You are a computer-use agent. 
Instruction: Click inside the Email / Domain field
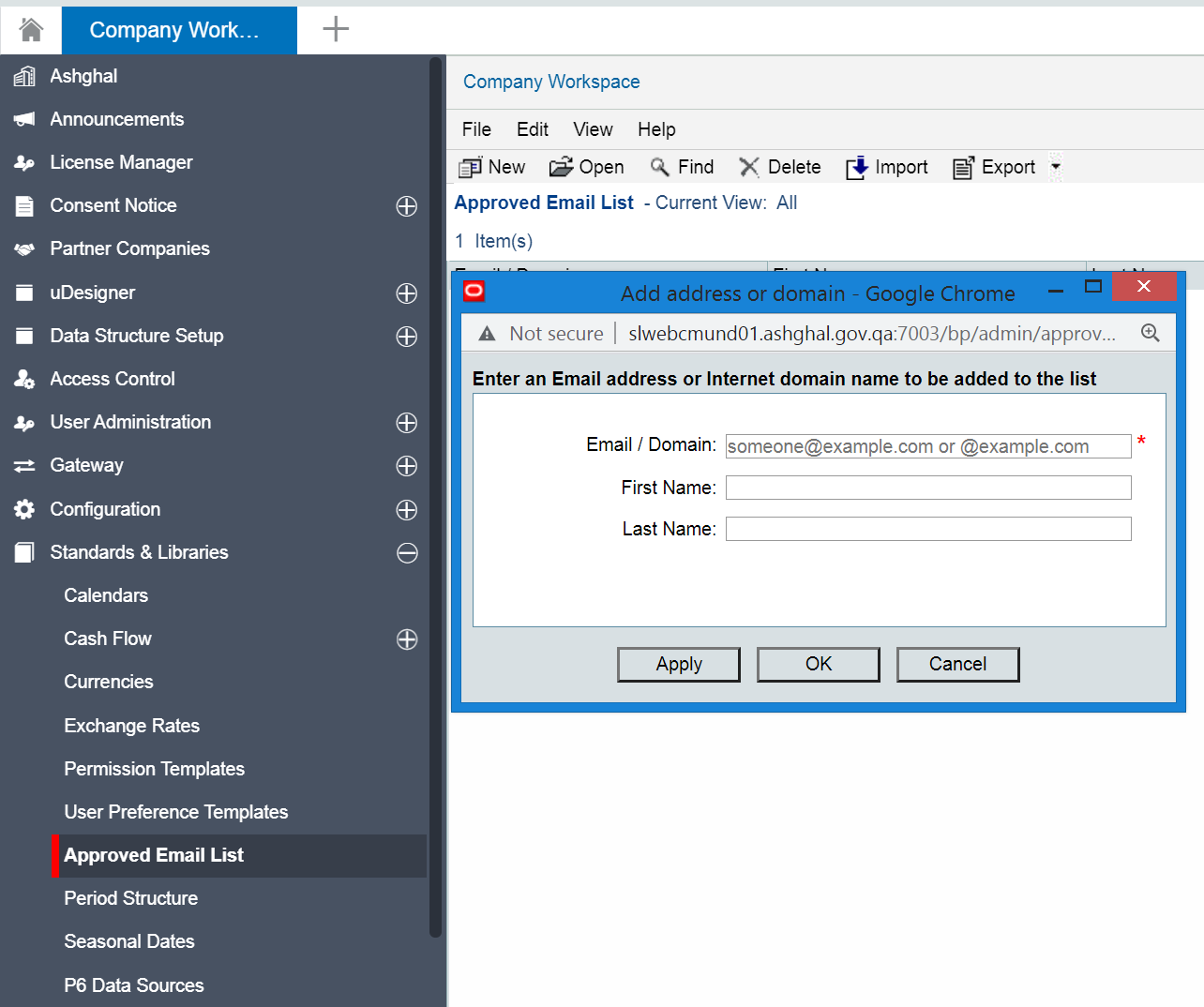[x=927, y=445]
